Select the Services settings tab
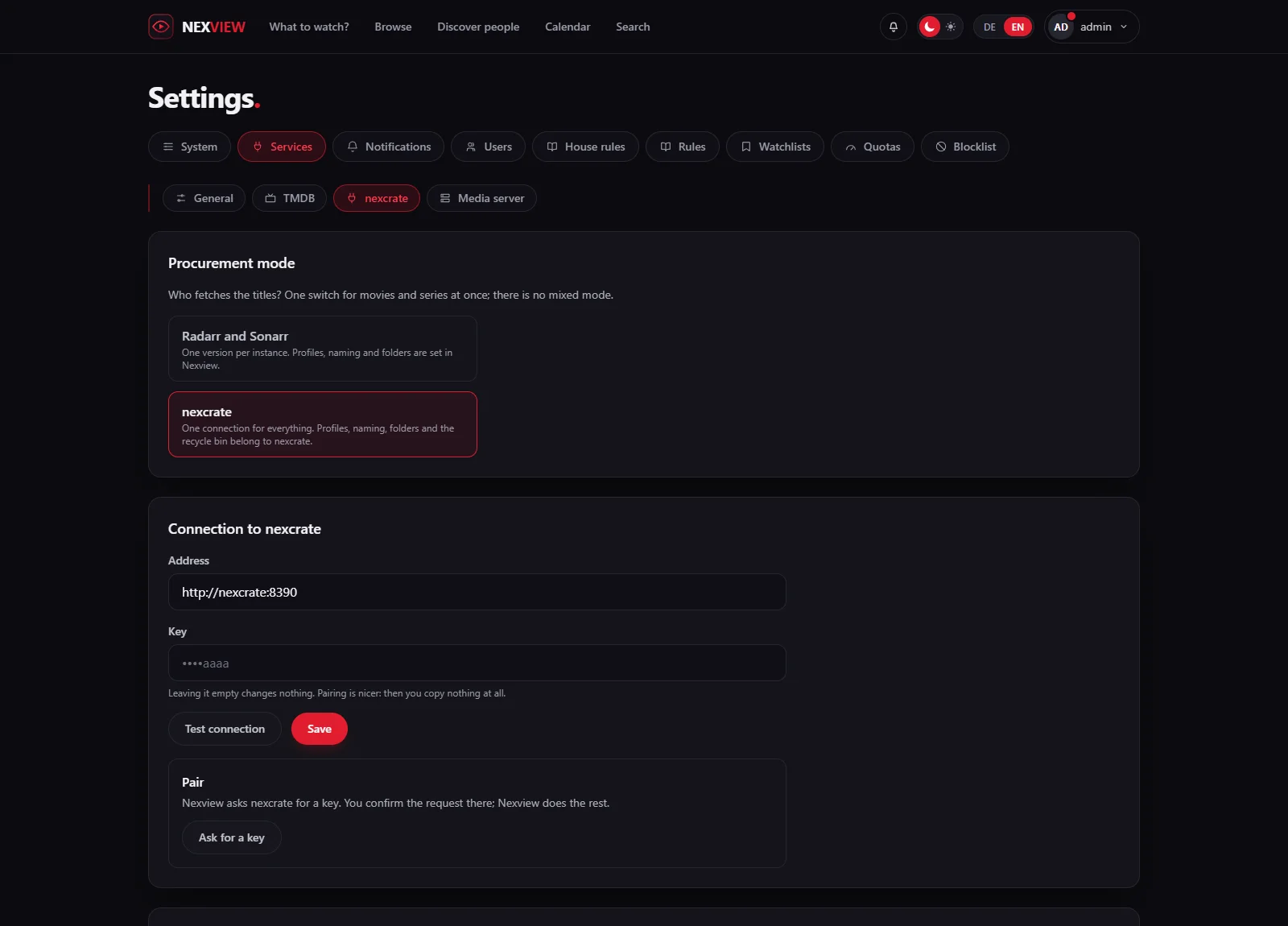 (282, 147)
